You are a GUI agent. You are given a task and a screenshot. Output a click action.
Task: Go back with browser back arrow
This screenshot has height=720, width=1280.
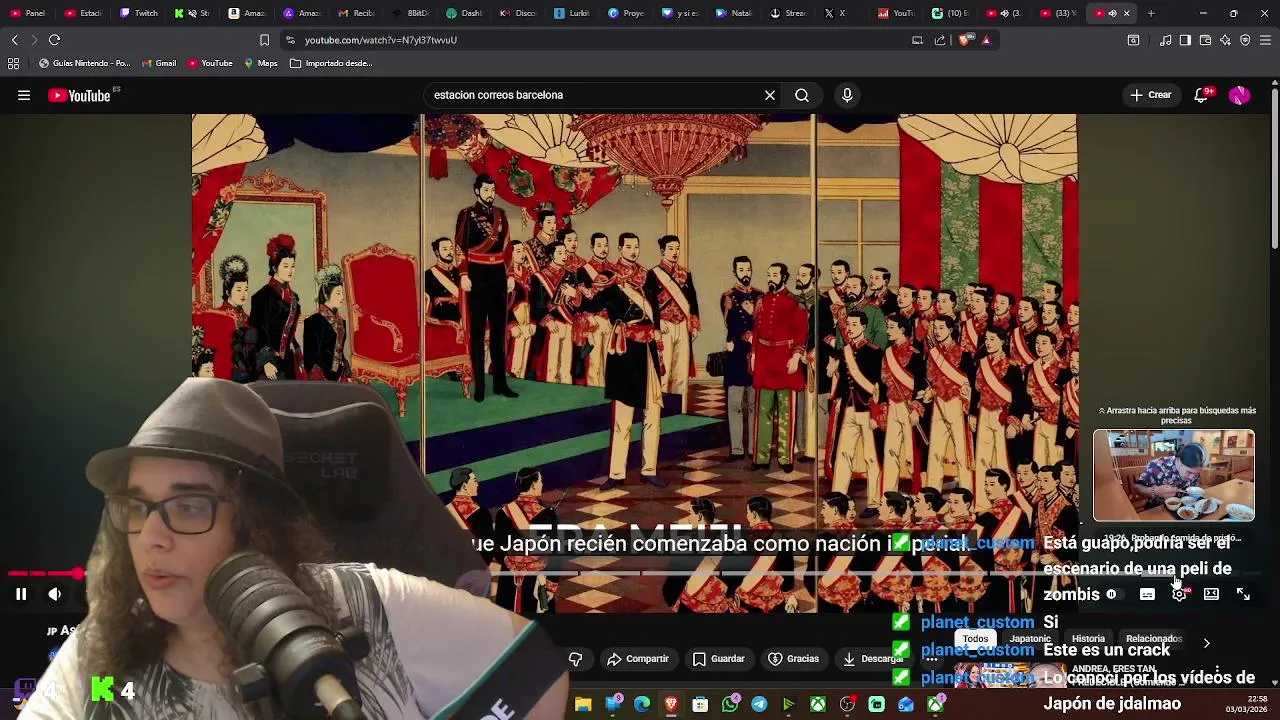click(14, 40)
